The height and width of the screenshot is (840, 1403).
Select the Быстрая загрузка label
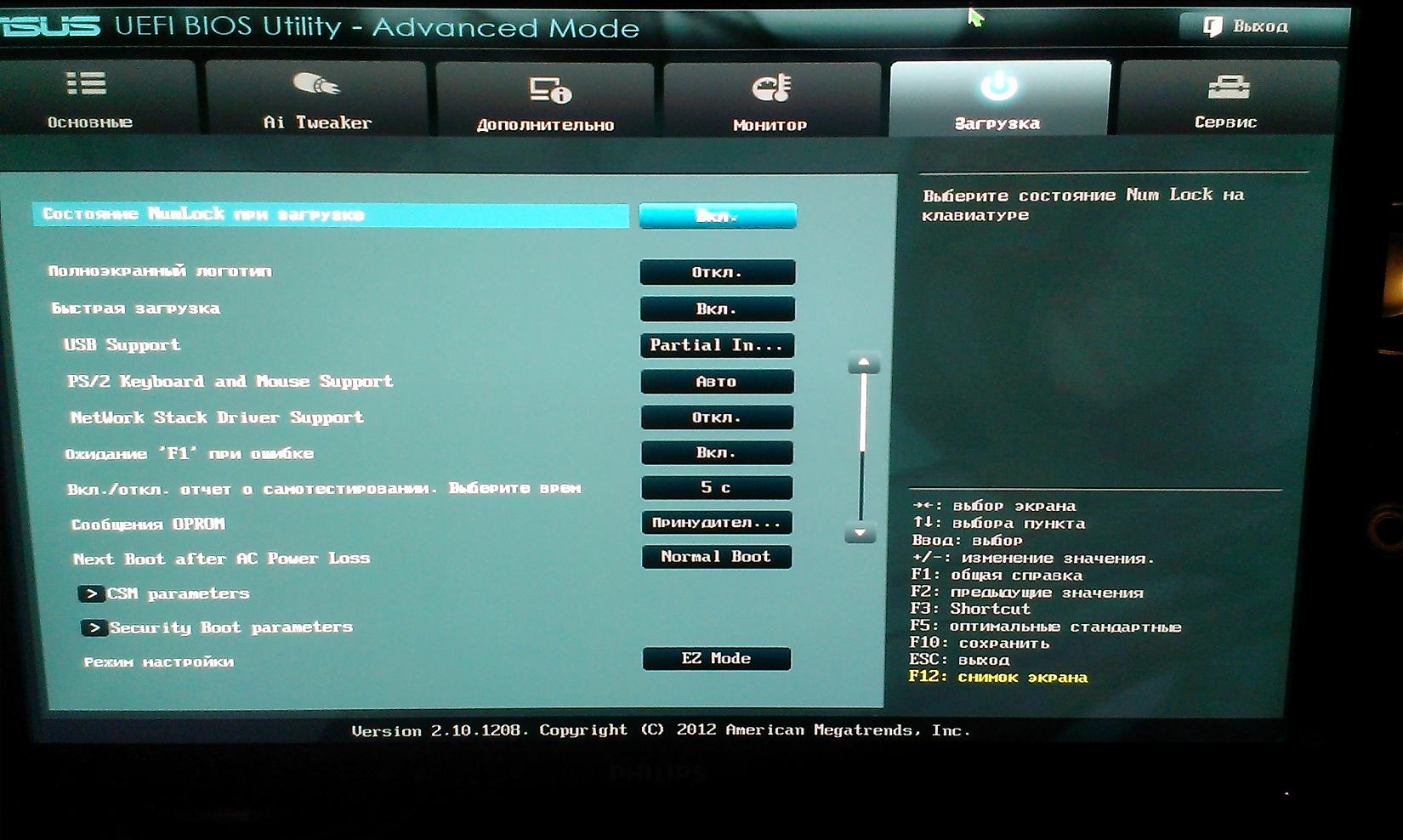coord(136,308)
